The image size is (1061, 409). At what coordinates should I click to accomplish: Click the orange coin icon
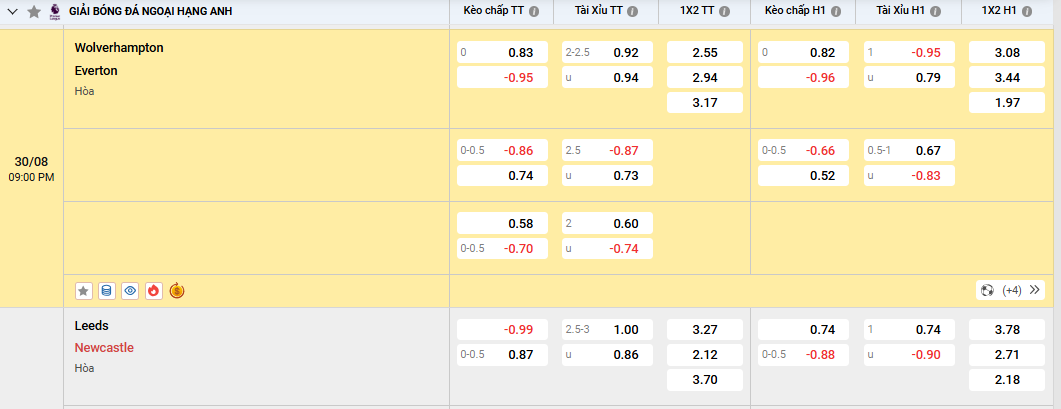point(177,291)
